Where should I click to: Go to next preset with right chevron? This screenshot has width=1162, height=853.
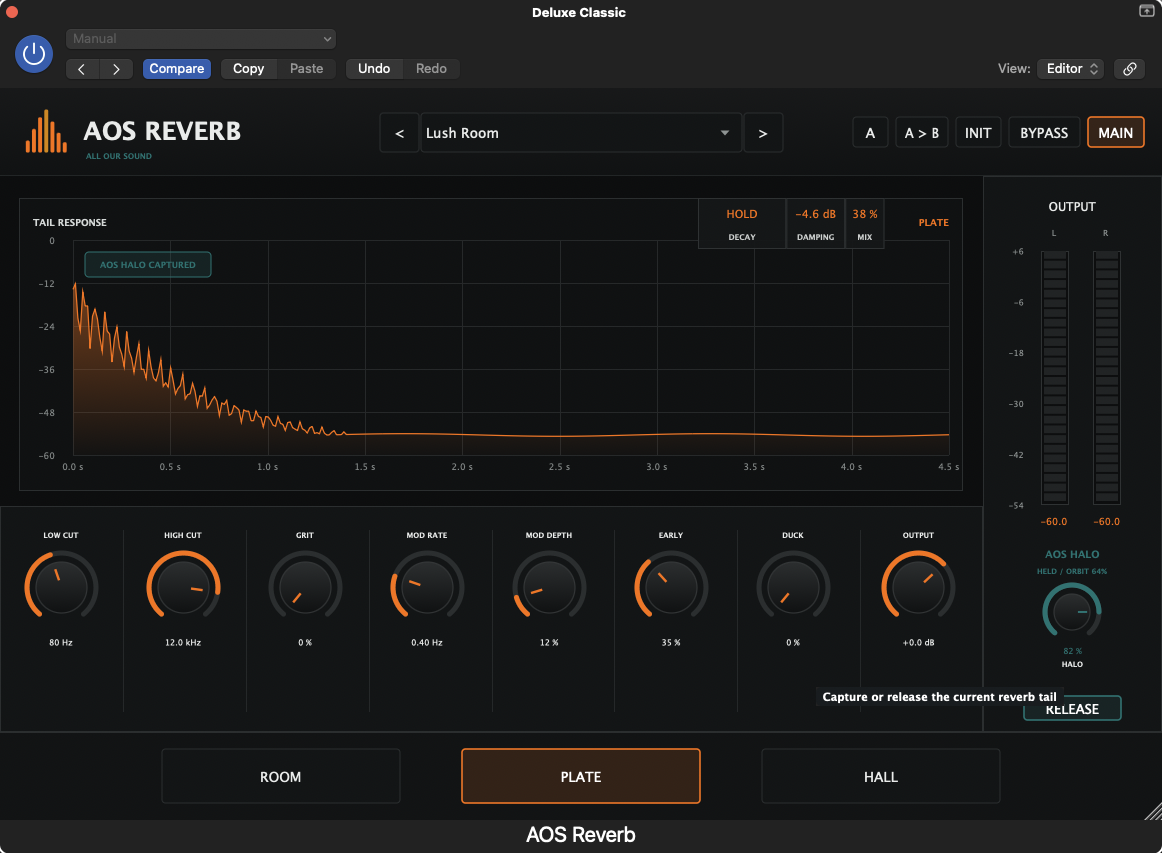(x=116, y=69)
